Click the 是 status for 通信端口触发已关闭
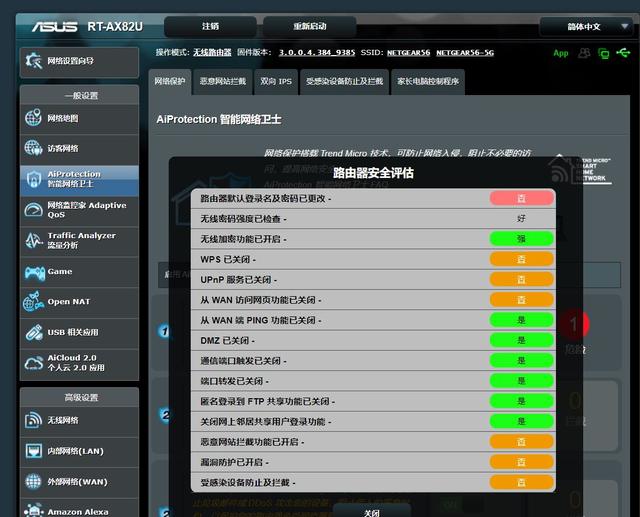The height and width of the screenshot is (517, 640). [x=521, y=361]
